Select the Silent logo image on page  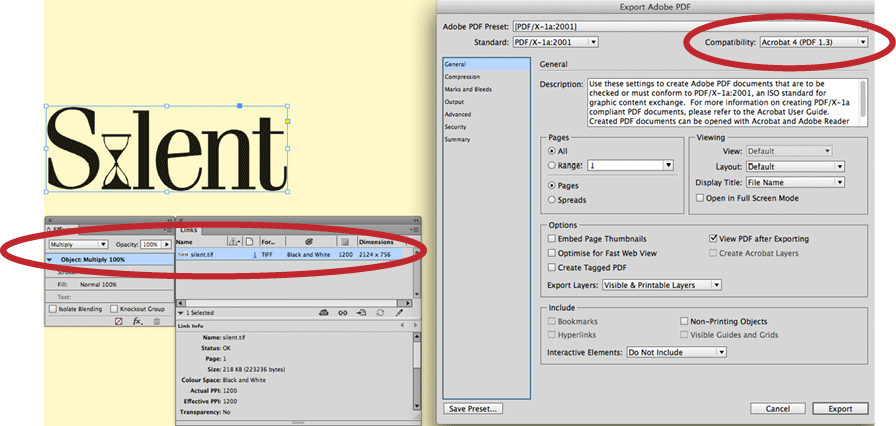pos(166,148)
